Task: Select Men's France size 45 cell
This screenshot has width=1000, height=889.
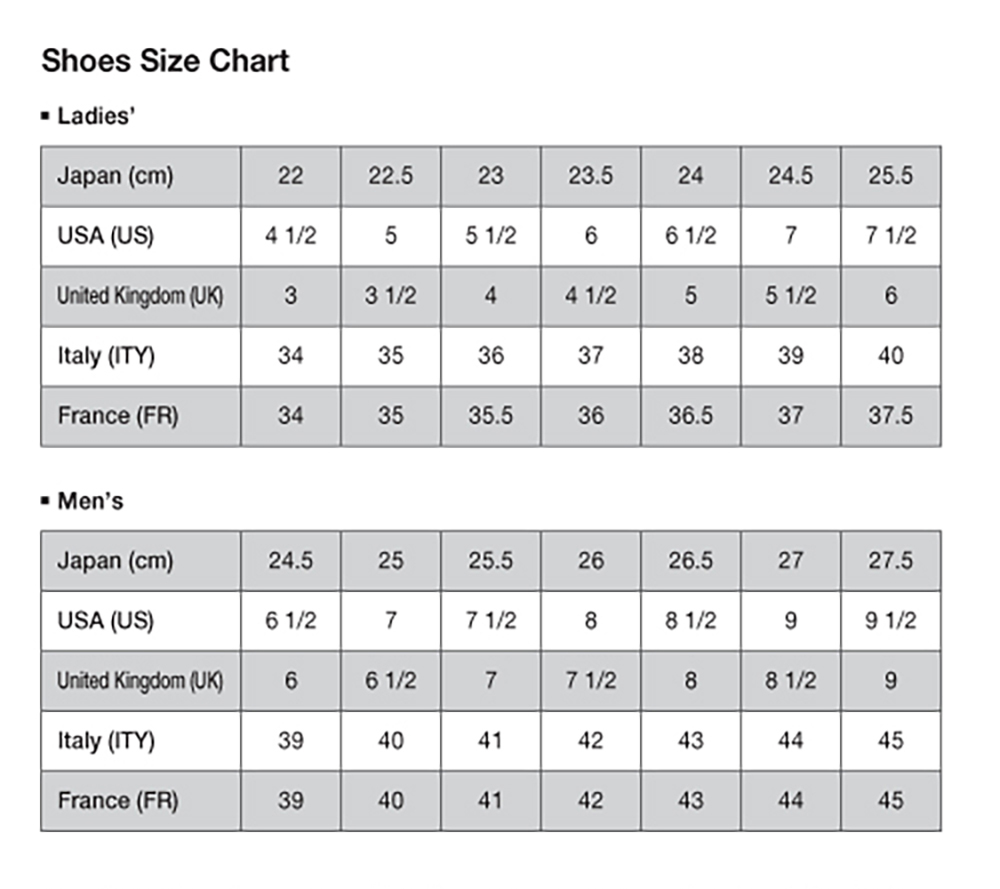Action: click(890, 801)
